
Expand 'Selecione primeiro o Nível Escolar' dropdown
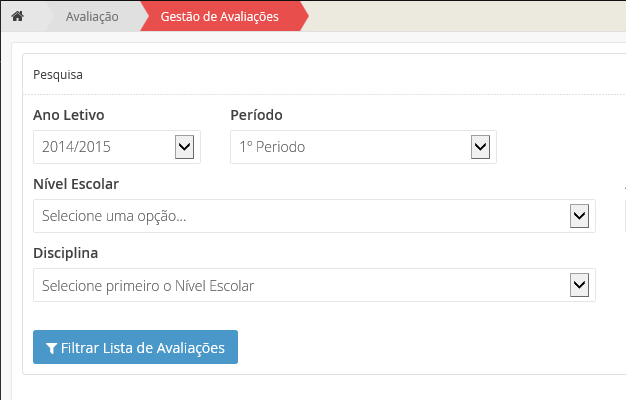point(300,285)
